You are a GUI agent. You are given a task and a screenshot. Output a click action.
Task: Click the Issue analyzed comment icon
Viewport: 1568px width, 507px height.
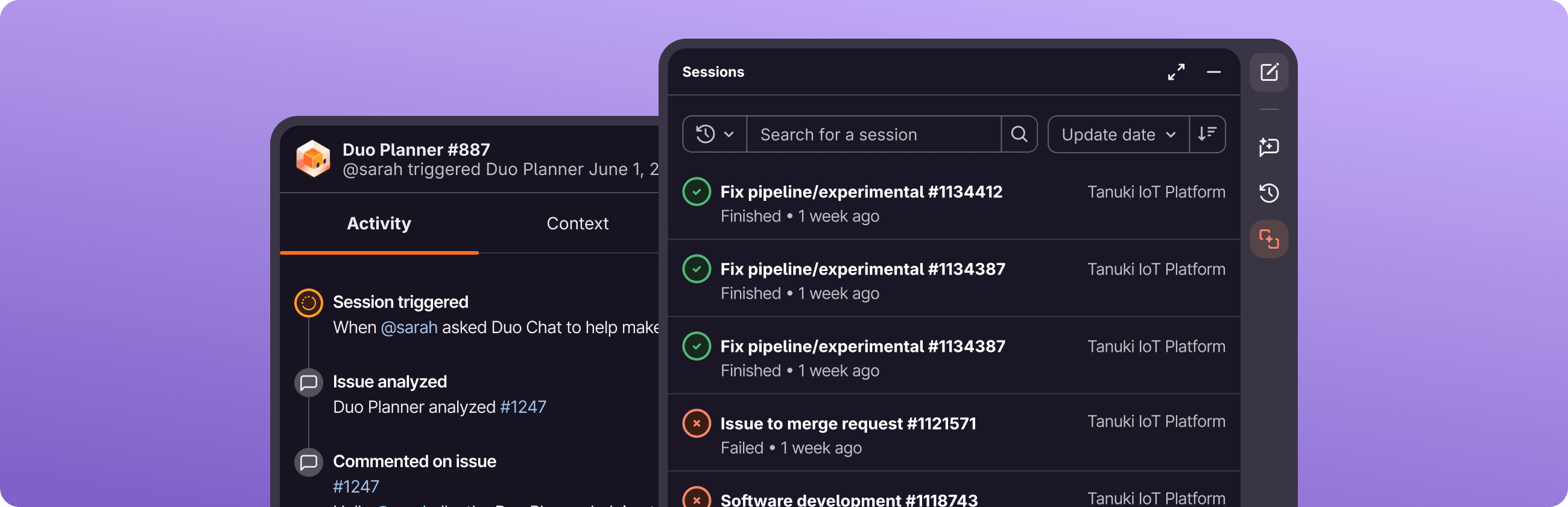pyautogui.click(x=309, y=383)
